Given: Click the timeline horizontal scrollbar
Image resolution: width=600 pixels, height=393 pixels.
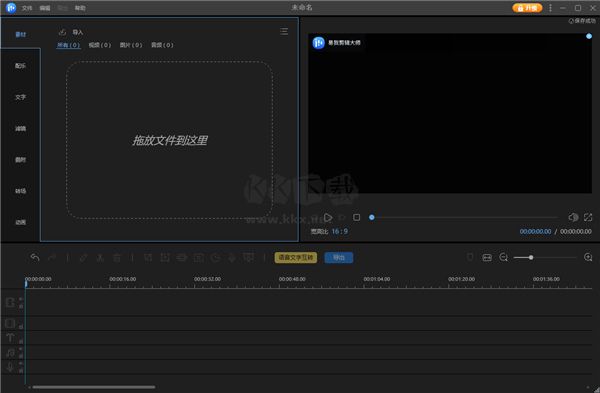Looking at the screenshot, I should point(94,387).
